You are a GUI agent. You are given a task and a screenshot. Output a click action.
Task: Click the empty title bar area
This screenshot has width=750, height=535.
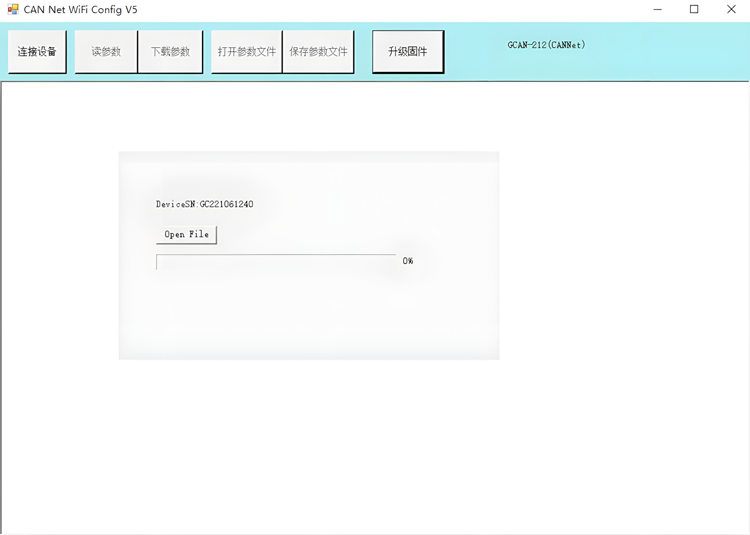click(x=400, y=10)
